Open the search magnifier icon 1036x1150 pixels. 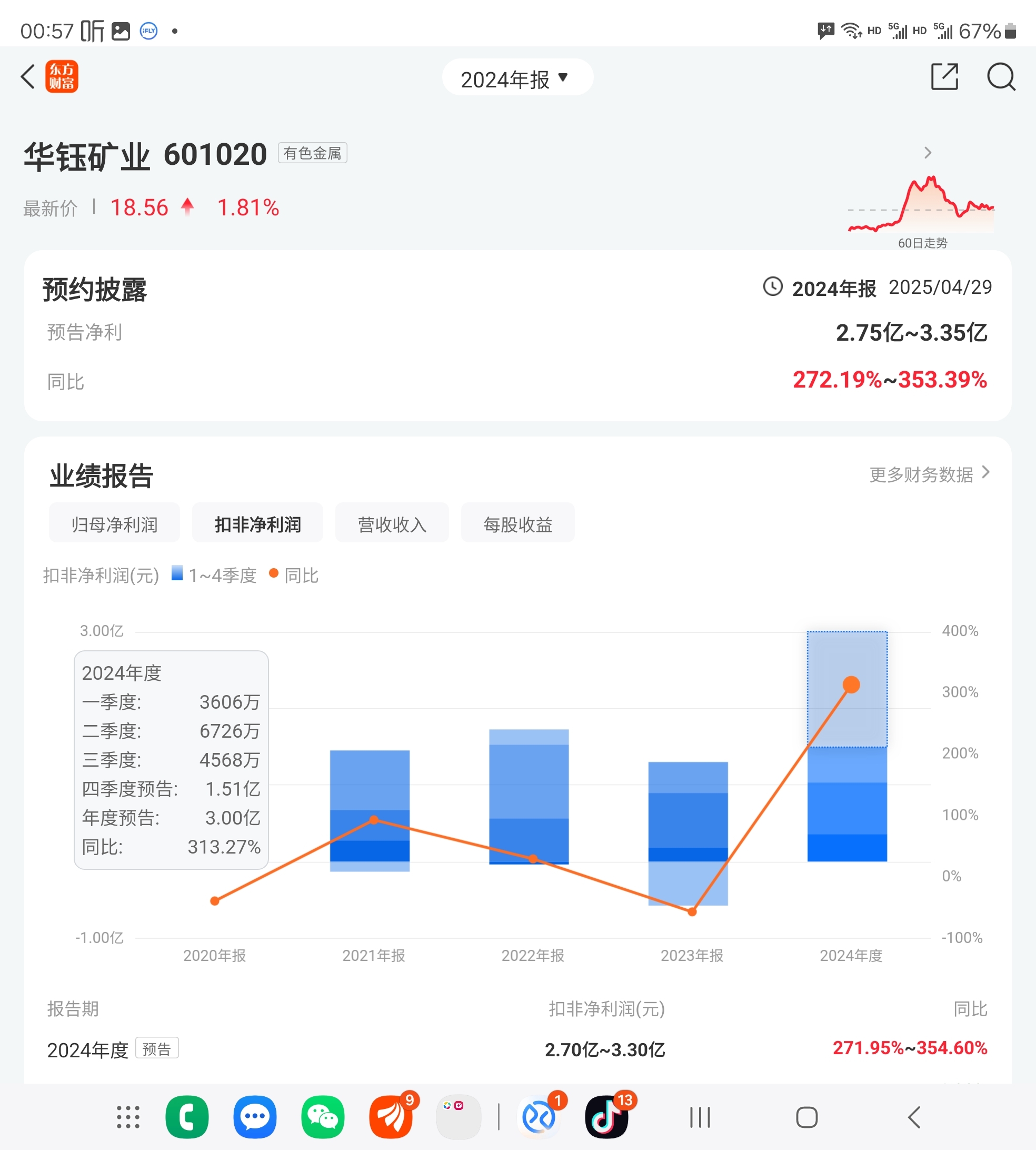coord(1001,76)
